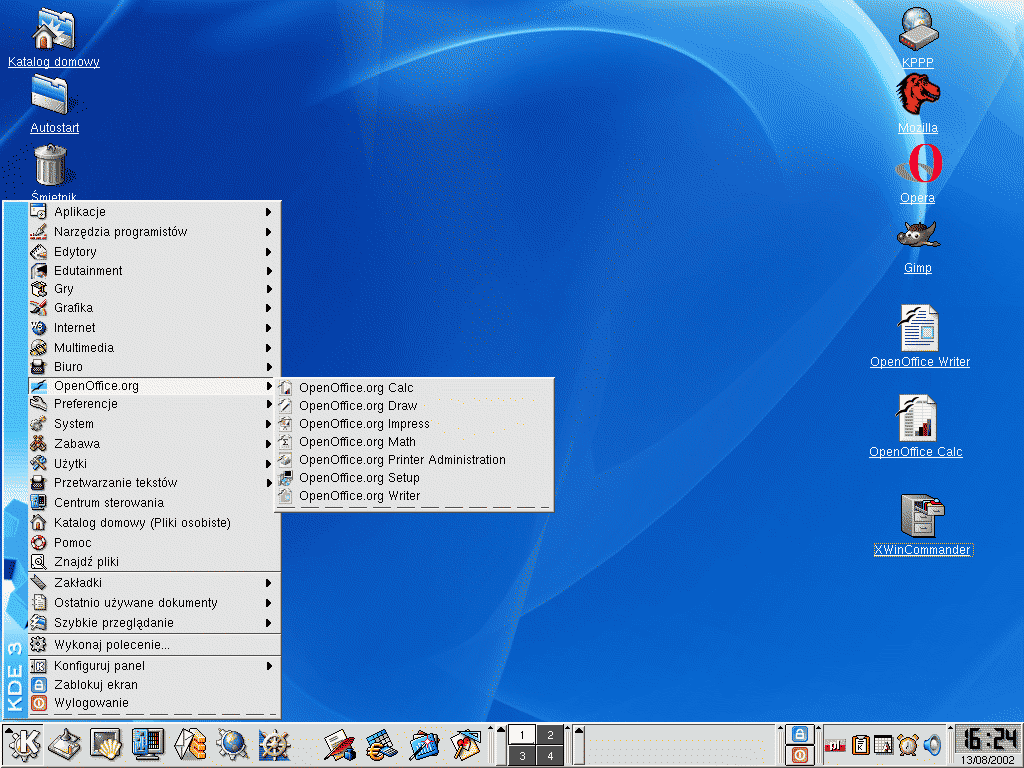
Task: Open the Katalog domowy desktop icon
Action: [x=54, y=38]
